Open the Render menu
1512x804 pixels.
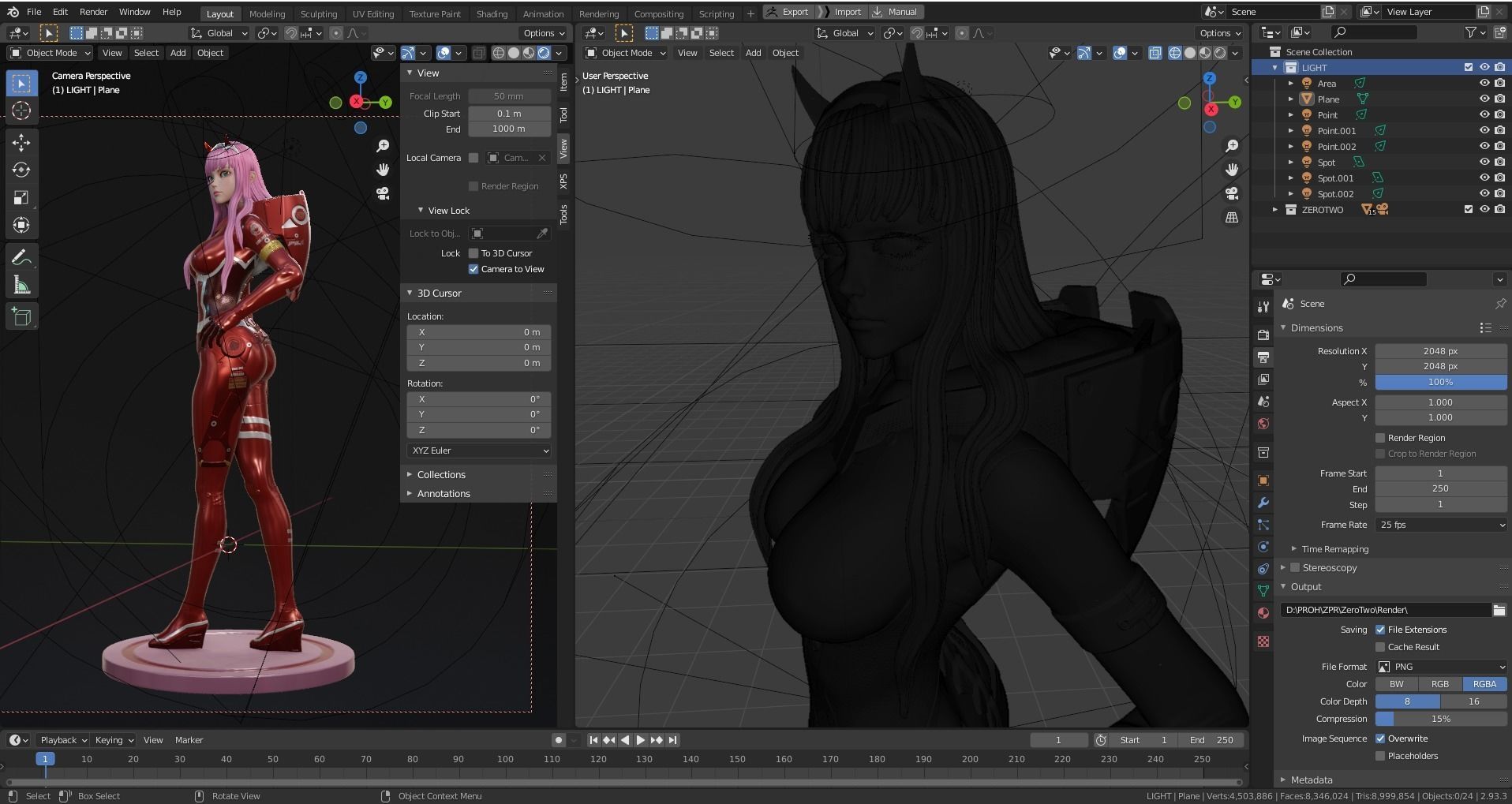[x=93, y=12]
